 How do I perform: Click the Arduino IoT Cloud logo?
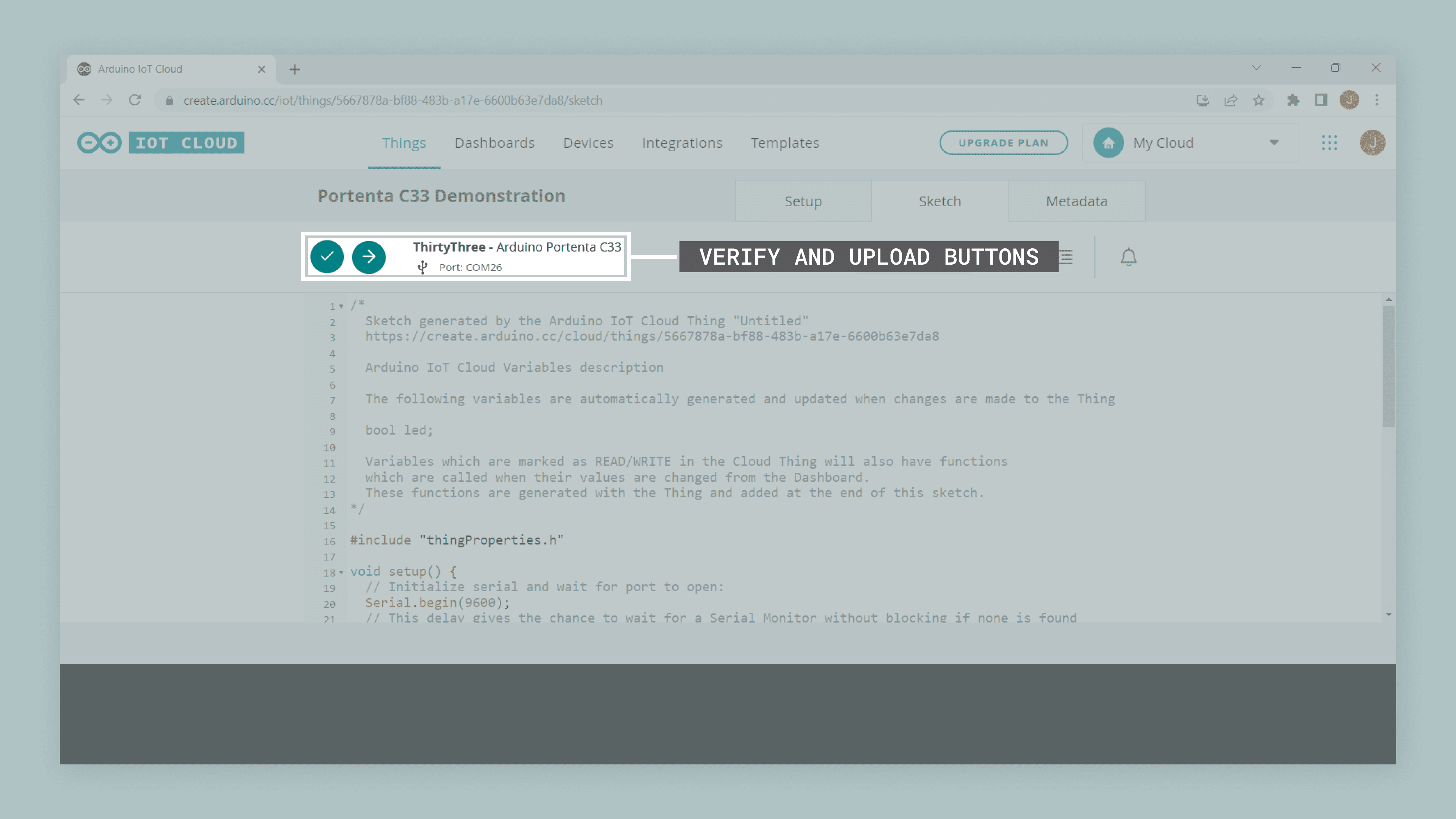160,143
